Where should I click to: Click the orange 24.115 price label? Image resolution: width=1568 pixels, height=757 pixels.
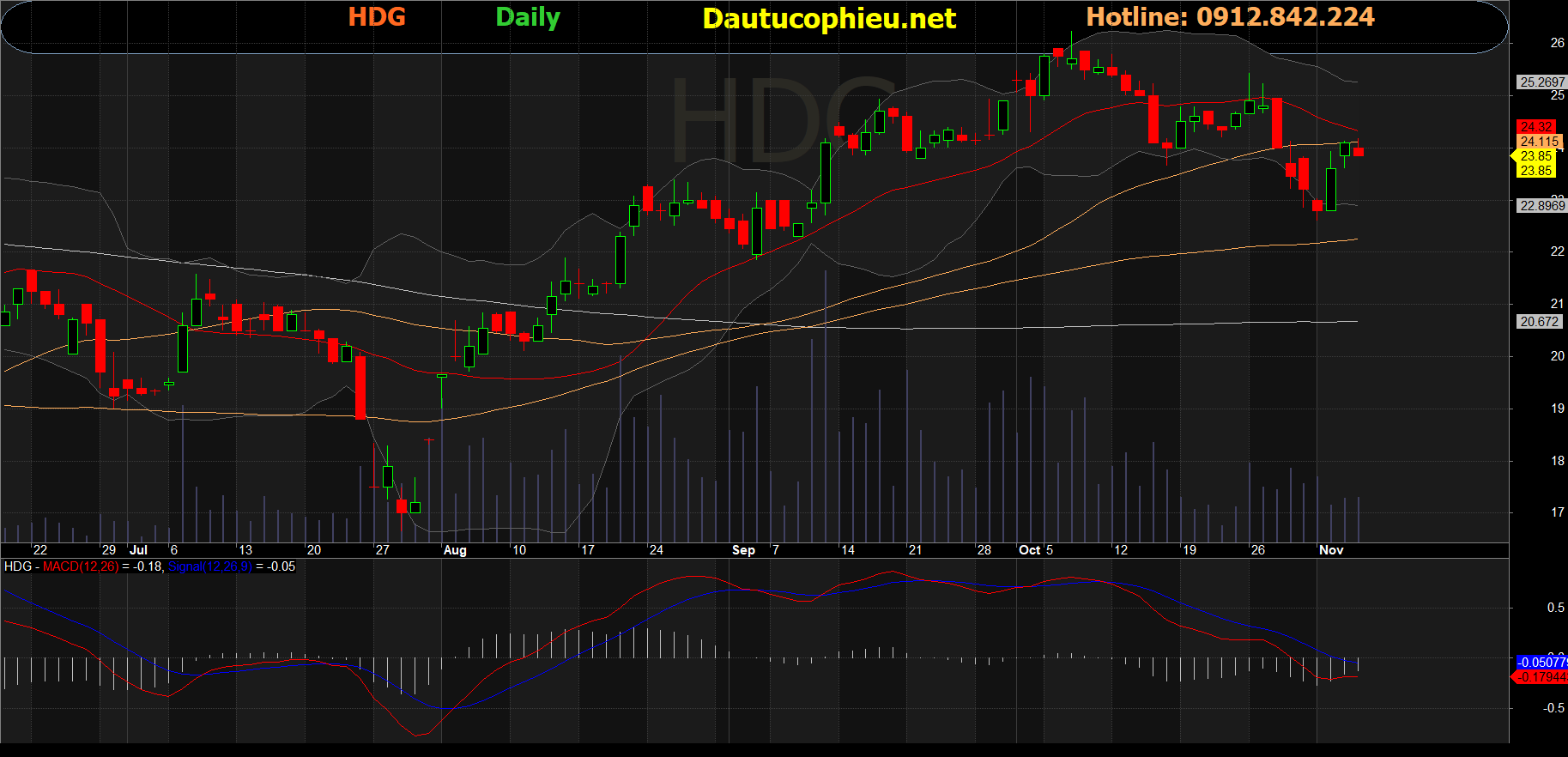tap(1540, 142)
